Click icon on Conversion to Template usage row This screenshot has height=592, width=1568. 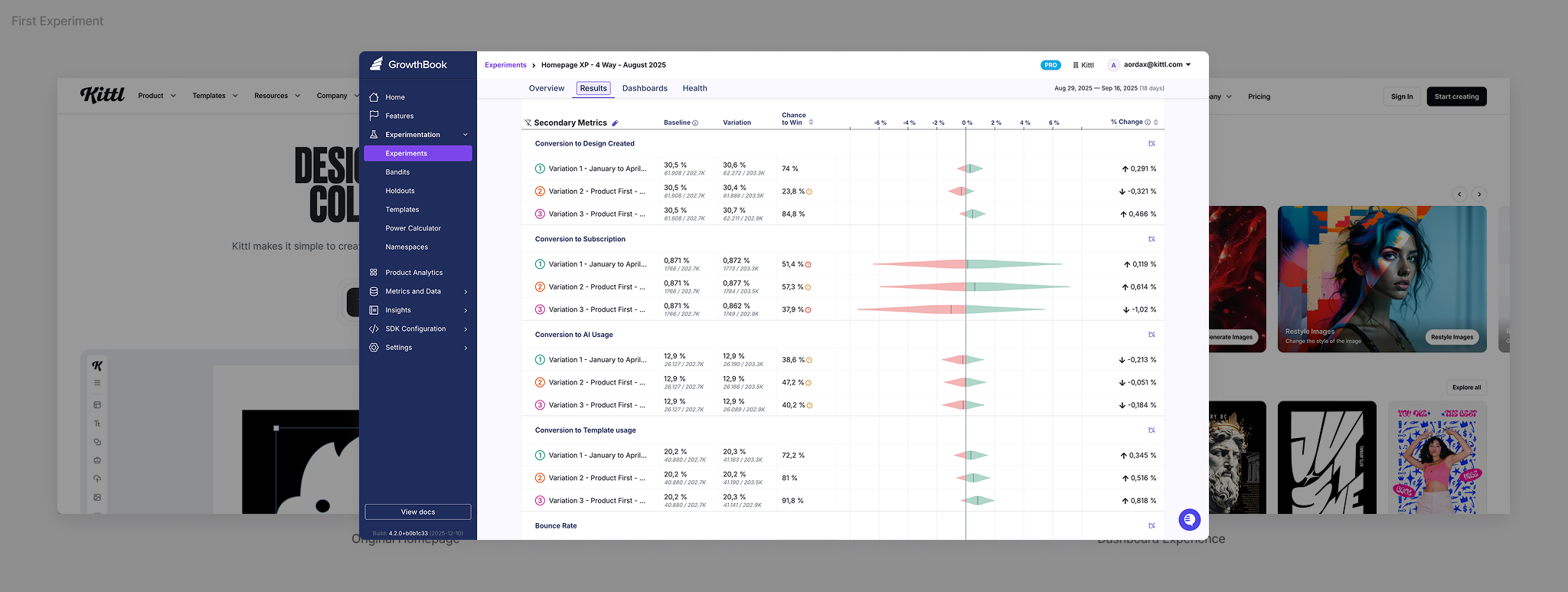(1151, 430)
